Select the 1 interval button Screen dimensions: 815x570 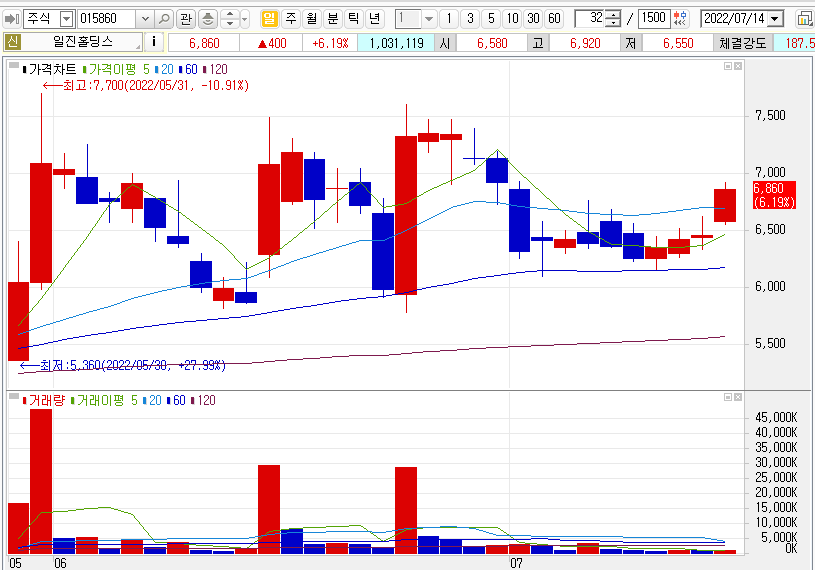449,19
